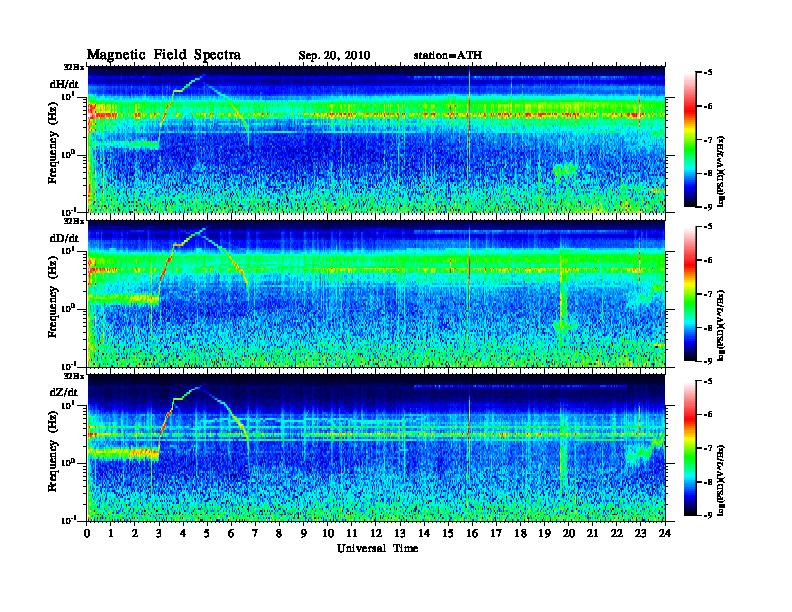Click the log(PSD) units label beside the dH/dt color scale
This screenshot has height=612, width=792.
tap(722, 171)
